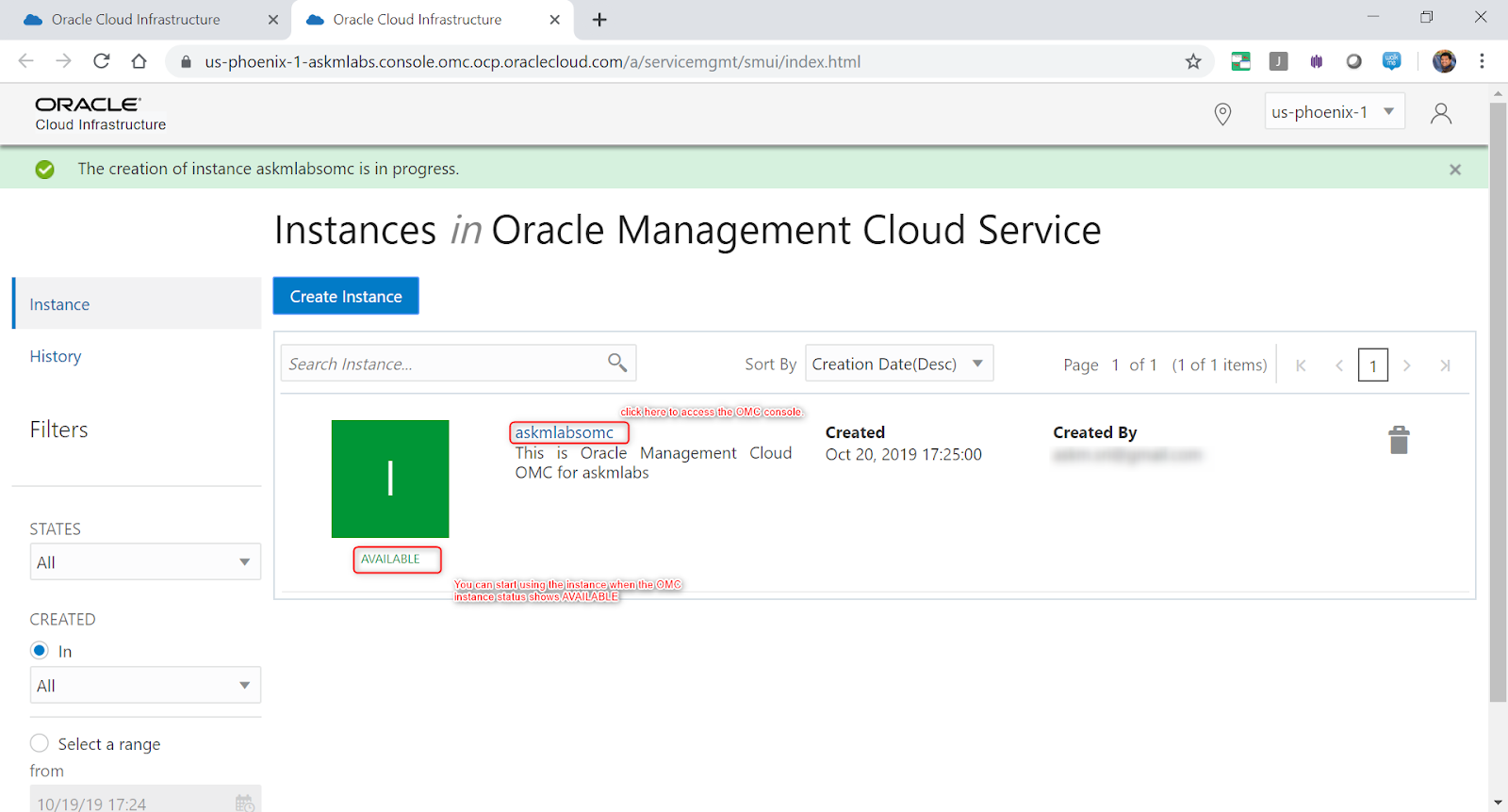This screenshot has height=812, width=1508.
Task: Delete instance askmlabsomc with trash icon
Action: click(1399, 440)
